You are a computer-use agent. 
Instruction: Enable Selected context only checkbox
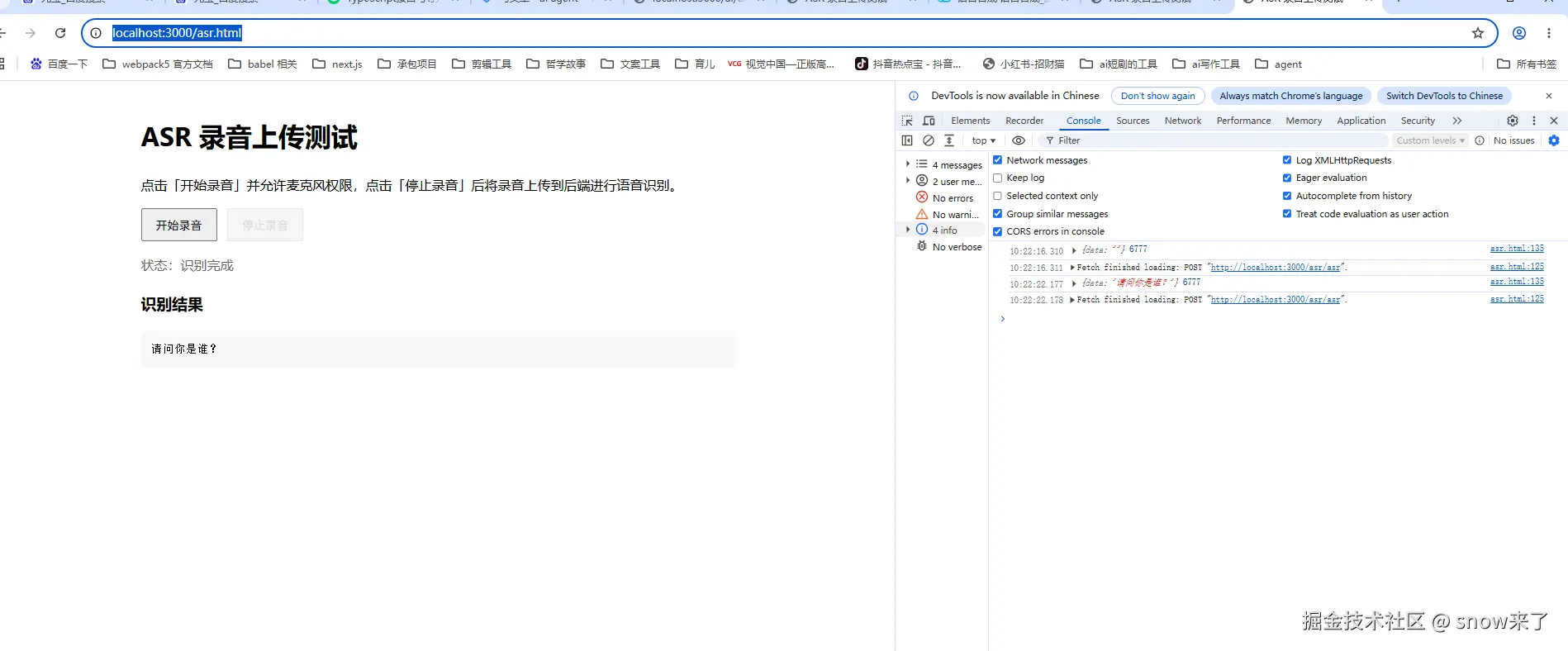[x=997, y=196]
